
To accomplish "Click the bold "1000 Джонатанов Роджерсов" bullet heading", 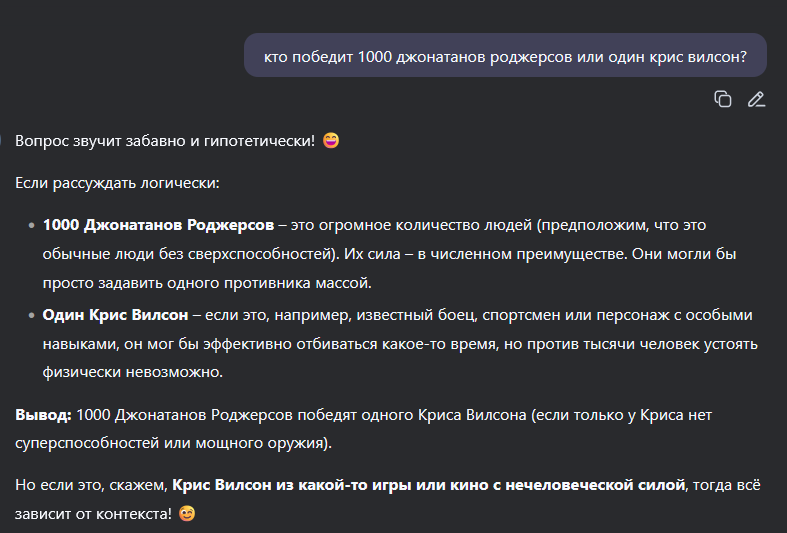I will [x=158, y=225].
